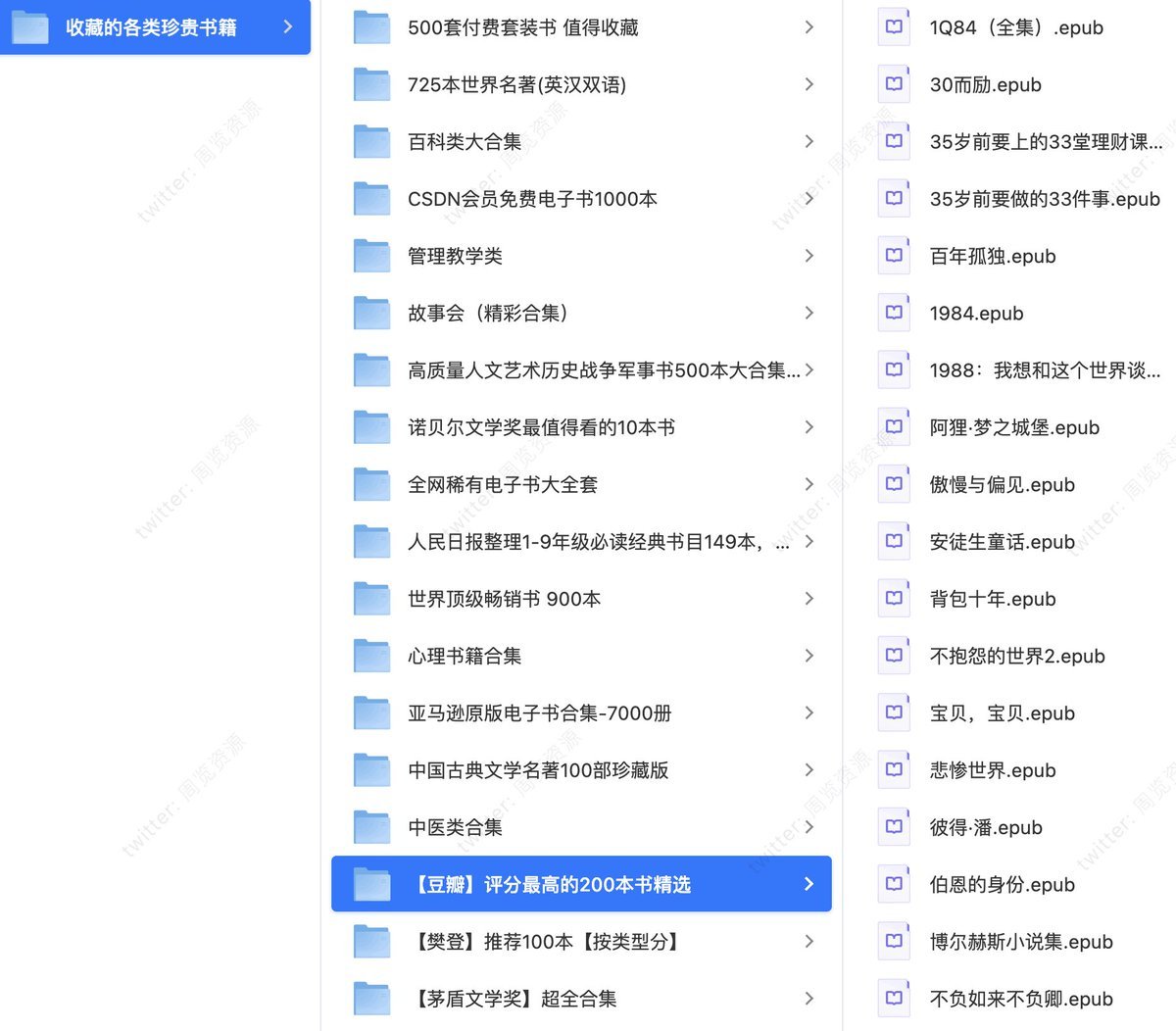Select file name 30而励.epub
Image resolution: width=1176 pixels, height=1031 pixels.
(986, 84)
